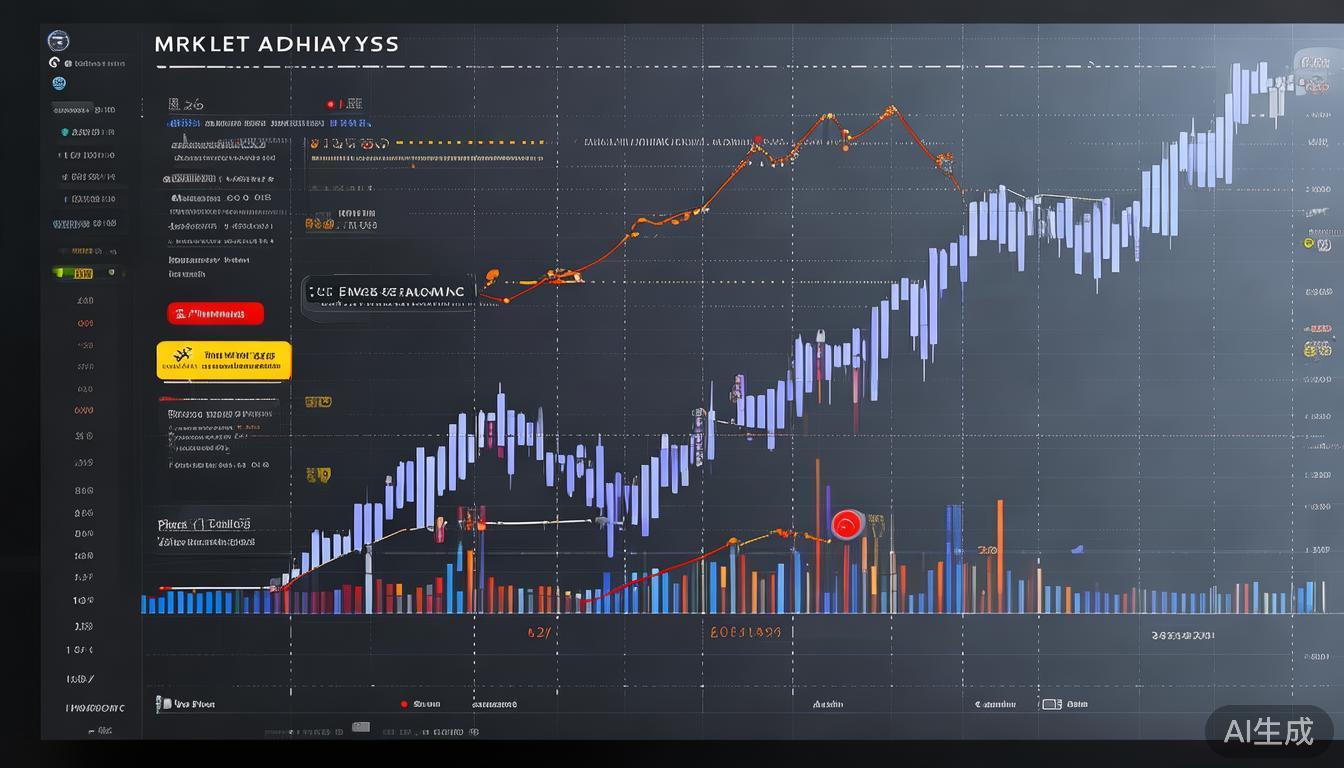Screen dimensions: 1344x768
Task: Click the MRKLET ADHIAYYSS title
Action: point(277,45)
